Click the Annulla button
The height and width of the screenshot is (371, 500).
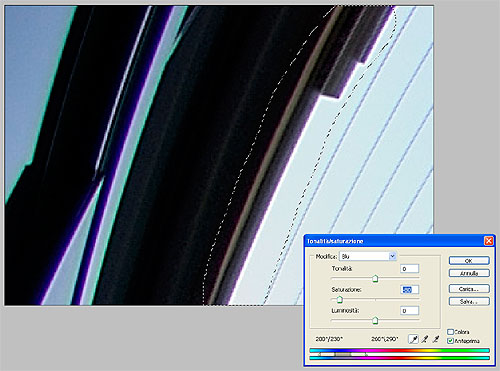[469, 273]
